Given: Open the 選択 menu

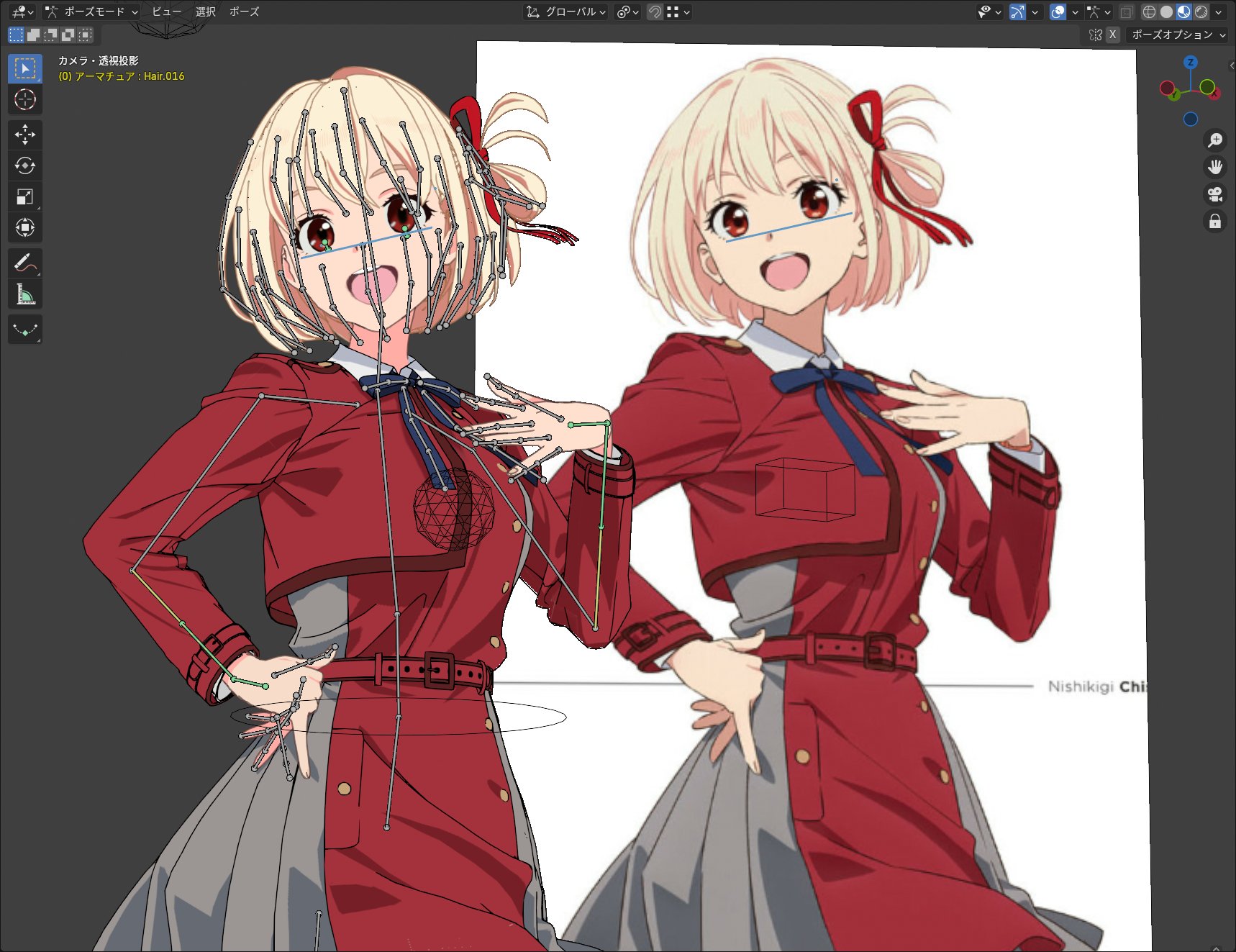Looking at the screenshot, I should [206, 12].
